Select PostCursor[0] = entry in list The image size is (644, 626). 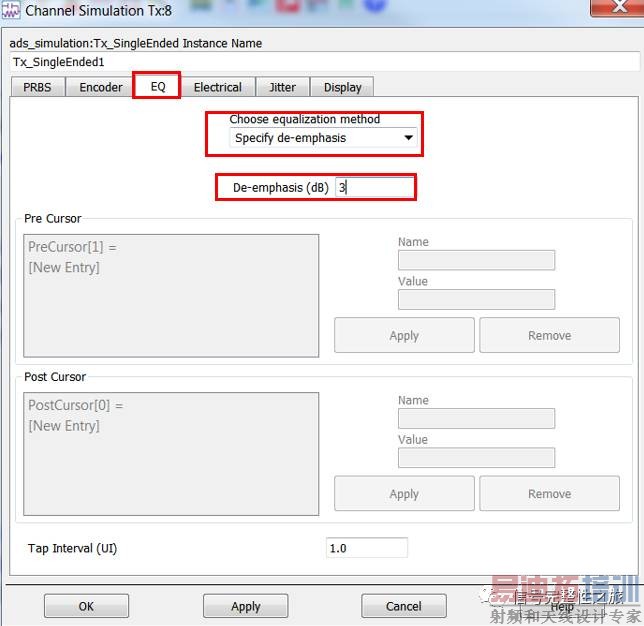(x=76, y=405)
